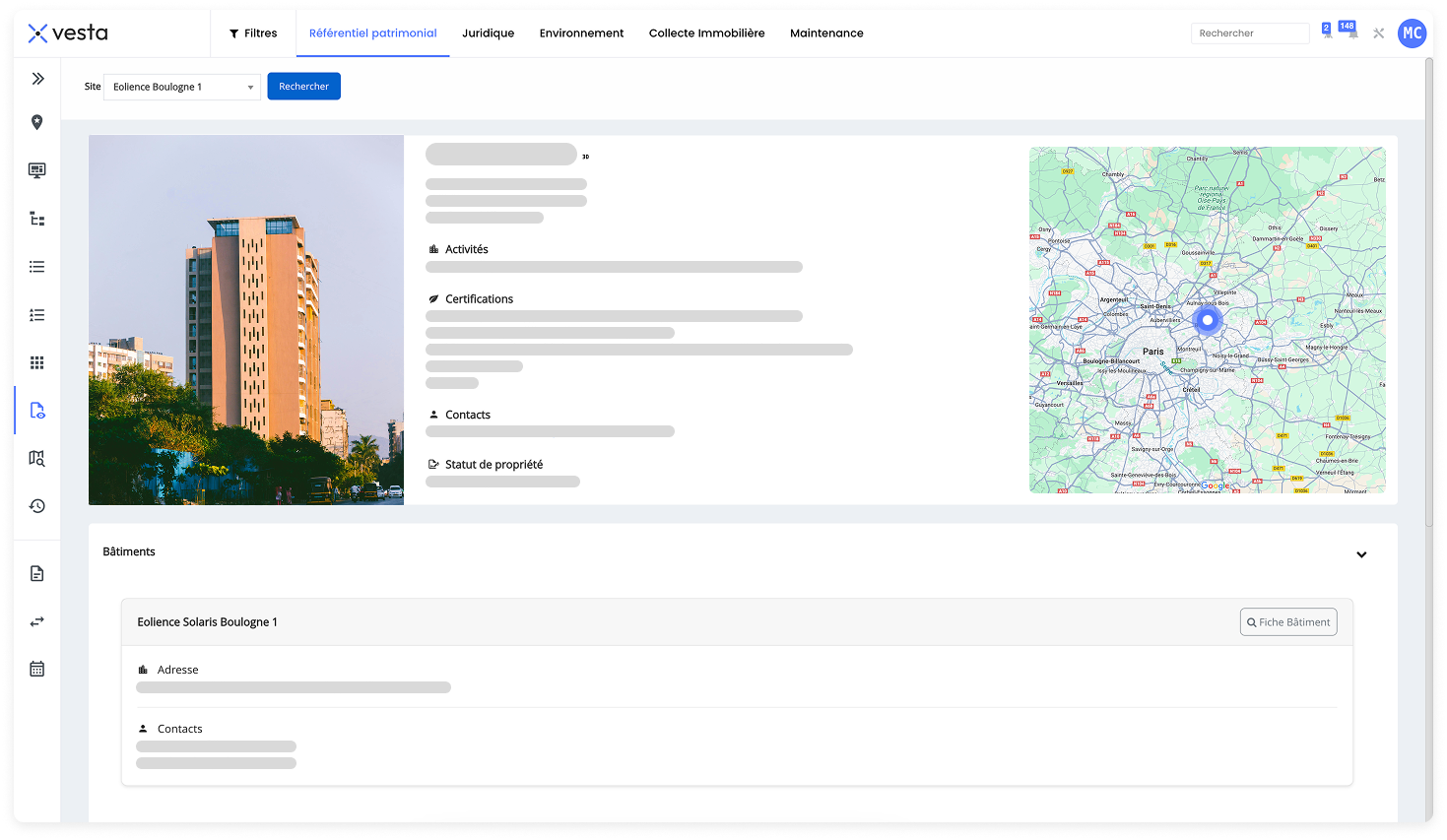Expand the sidebar with the double-chevron icon
This screenshot has height=840, width=1447.
click(x=37, y=79)
